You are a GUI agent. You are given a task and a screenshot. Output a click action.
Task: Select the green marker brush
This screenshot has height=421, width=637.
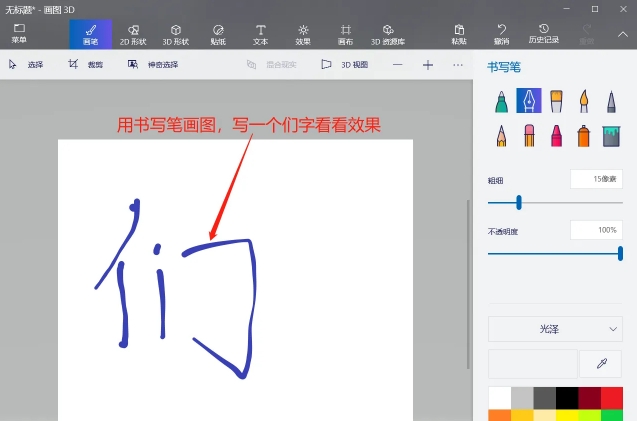click(x=501, y=101)
